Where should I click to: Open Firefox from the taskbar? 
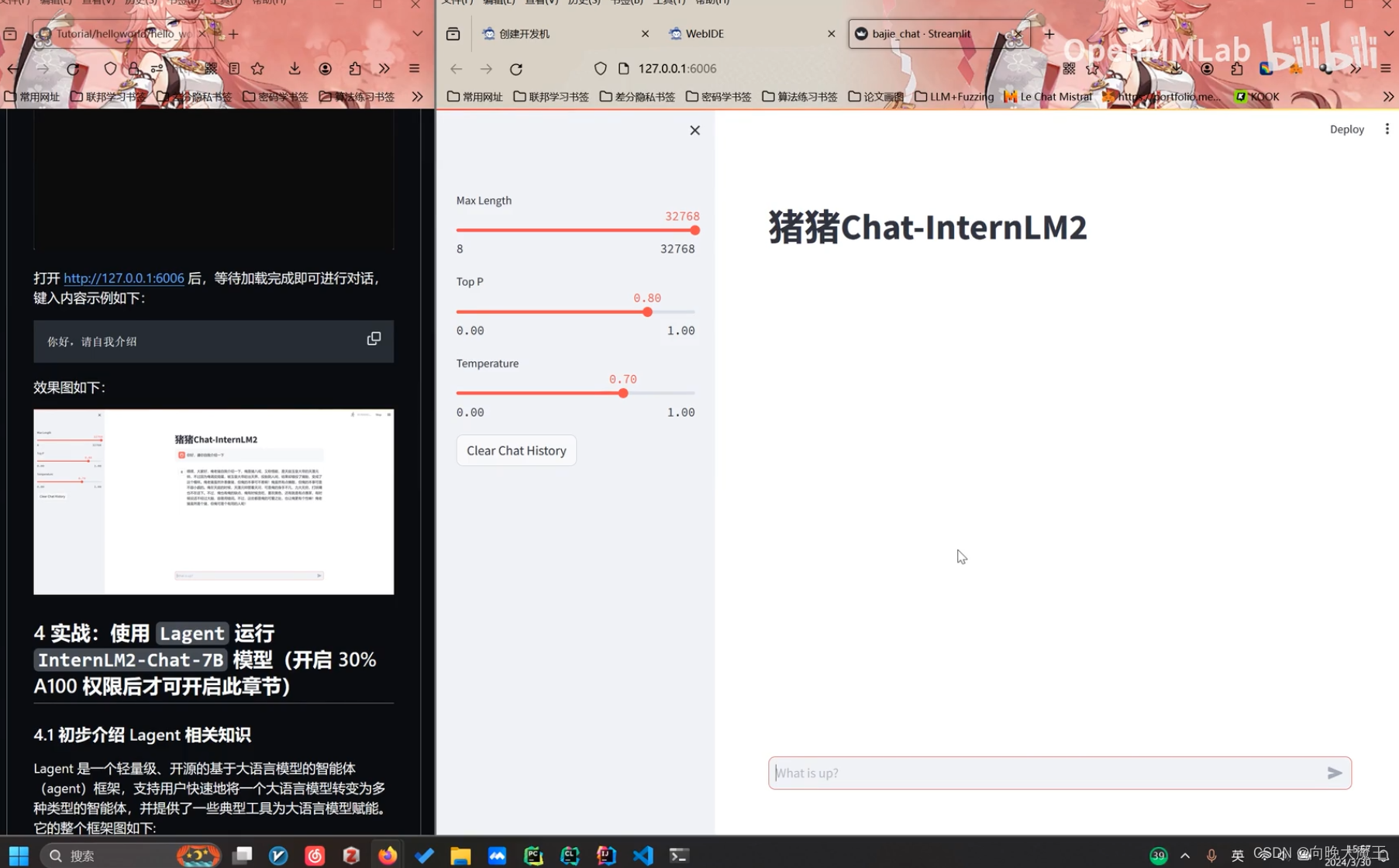coord(388,856)
